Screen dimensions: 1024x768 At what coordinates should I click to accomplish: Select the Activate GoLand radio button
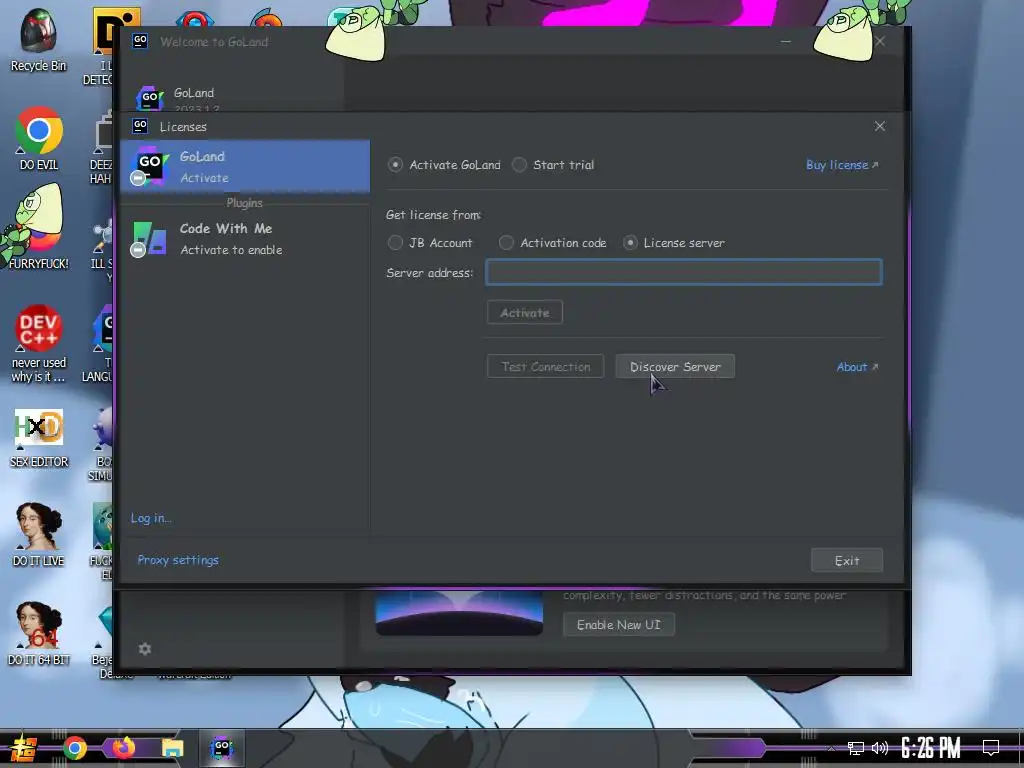click(x=394, y=165)
